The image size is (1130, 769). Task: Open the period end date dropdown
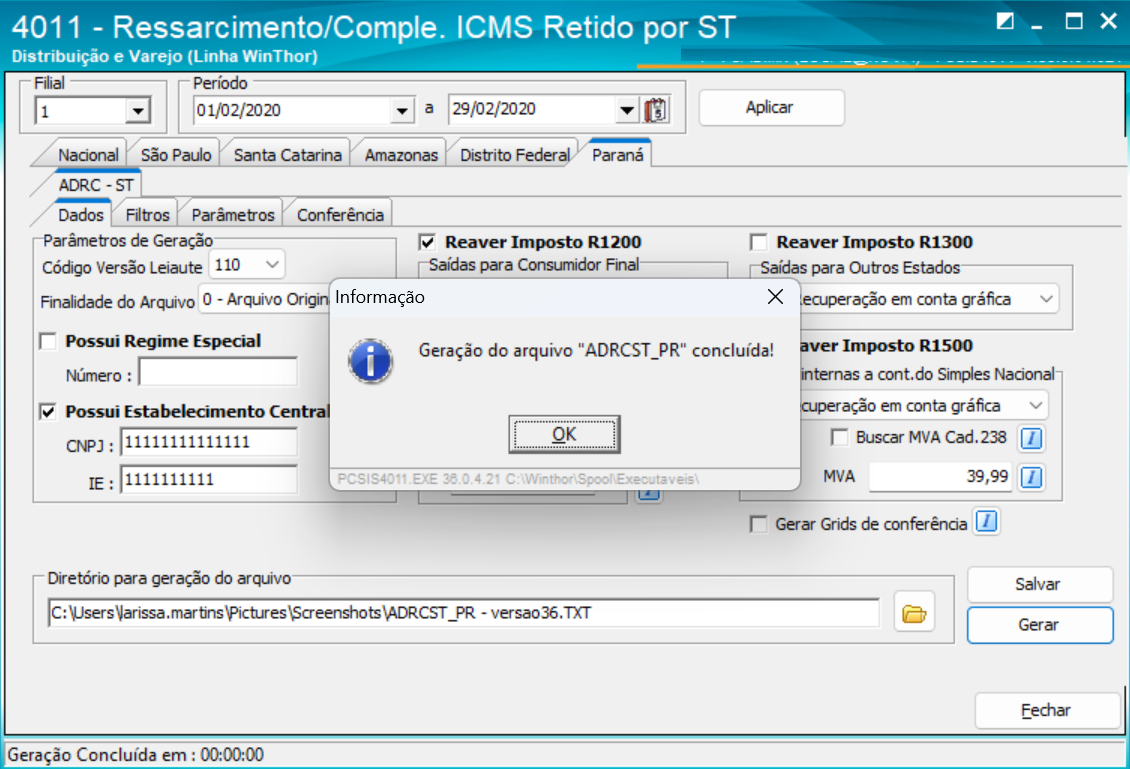pyautogui.click(x=627, y=111)
